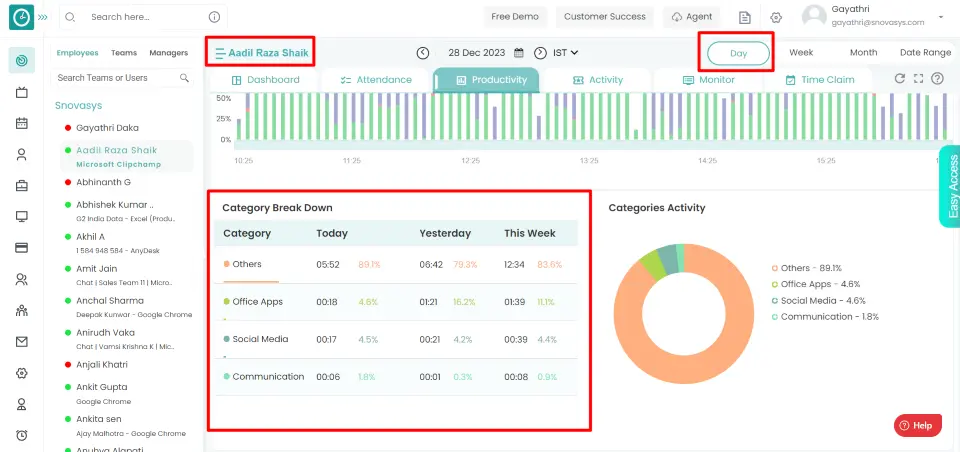The width and height of the screenshot is (960, 452).
Task: Click the Agent download button
Action: (x=692, y=17)
